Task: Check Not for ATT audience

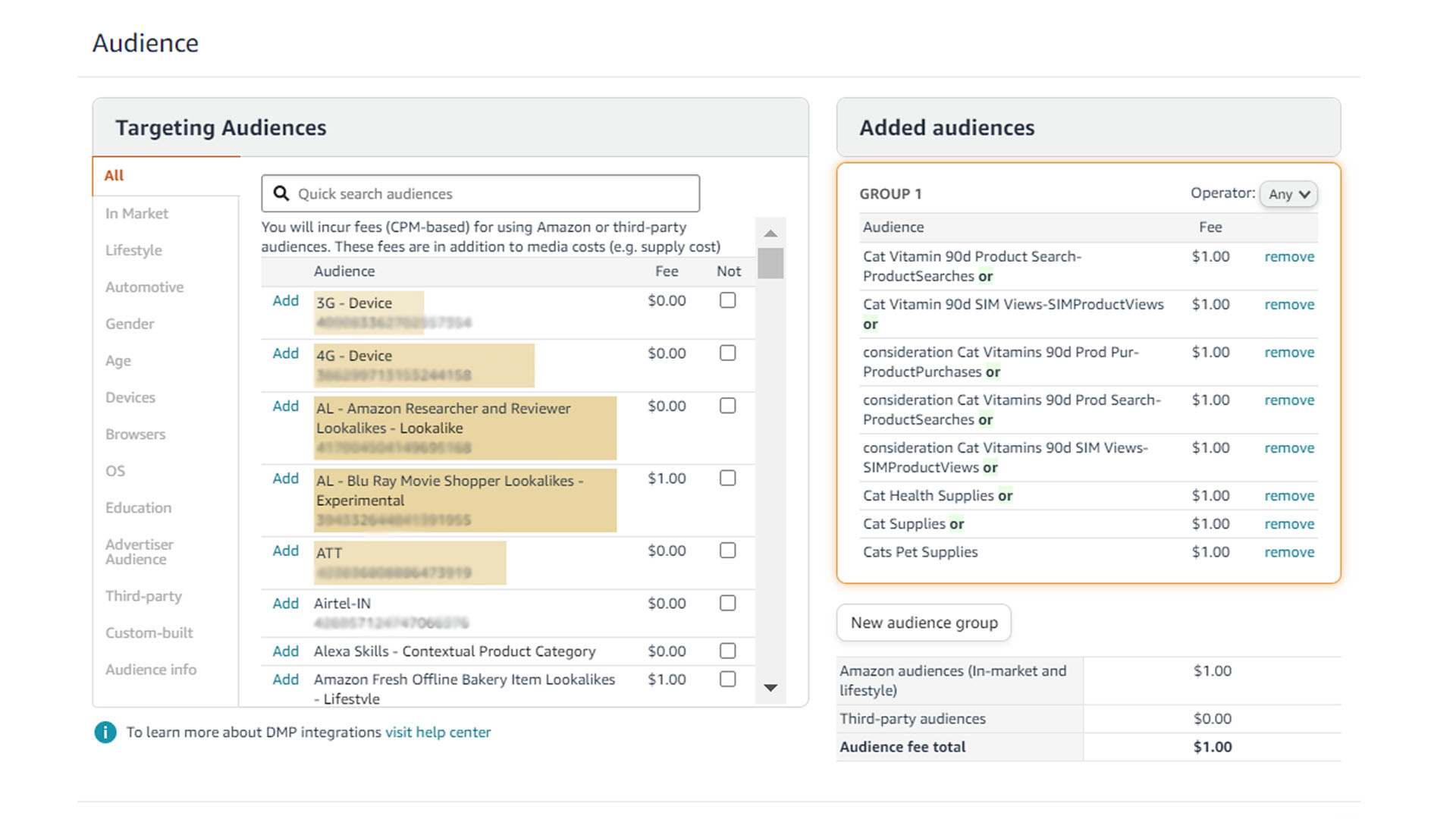Action: [x=727, y=550]
